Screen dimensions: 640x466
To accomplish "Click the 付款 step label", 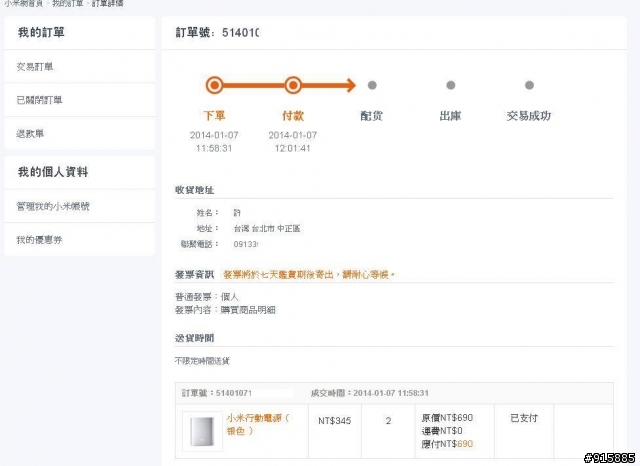I will (293, 116).
